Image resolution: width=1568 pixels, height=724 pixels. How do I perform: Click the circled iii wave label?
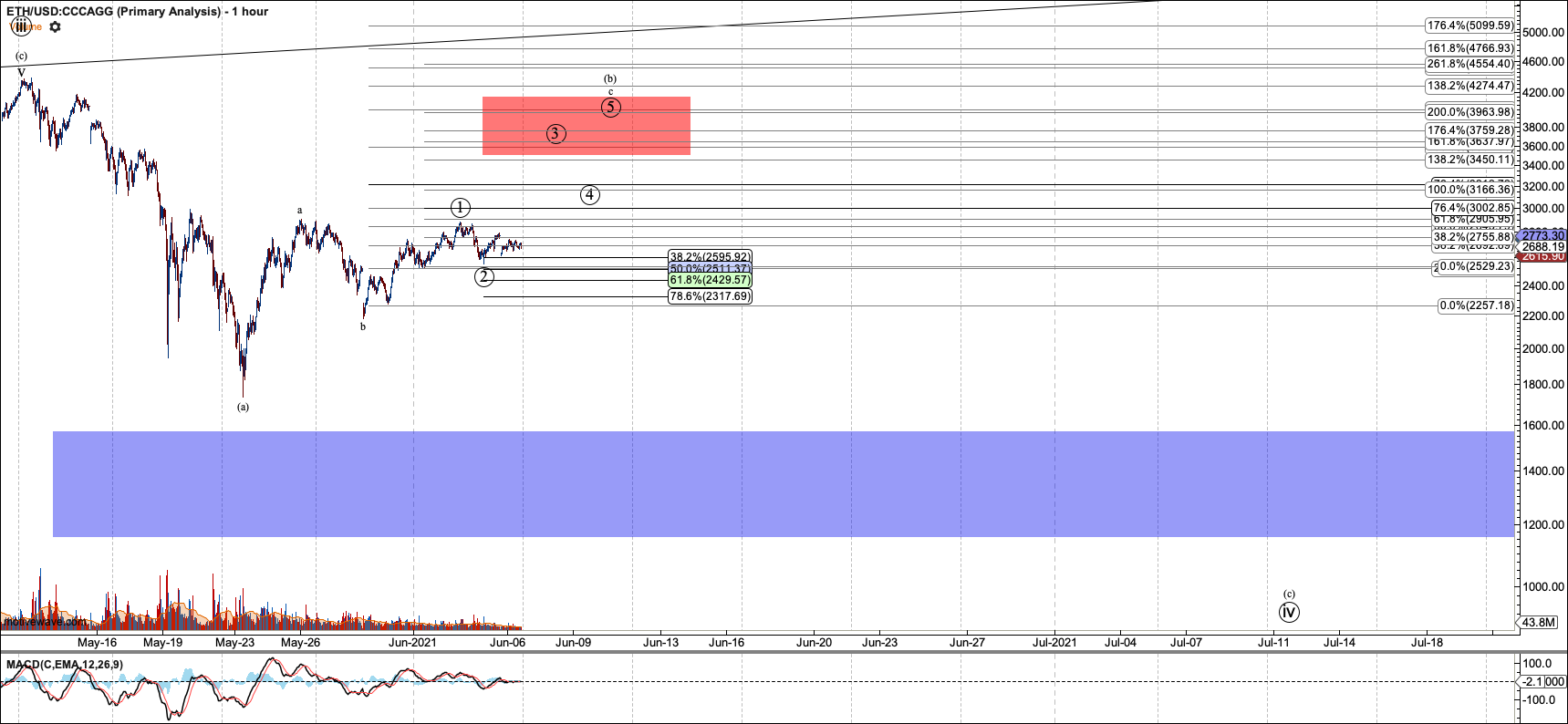pos(20,26)
